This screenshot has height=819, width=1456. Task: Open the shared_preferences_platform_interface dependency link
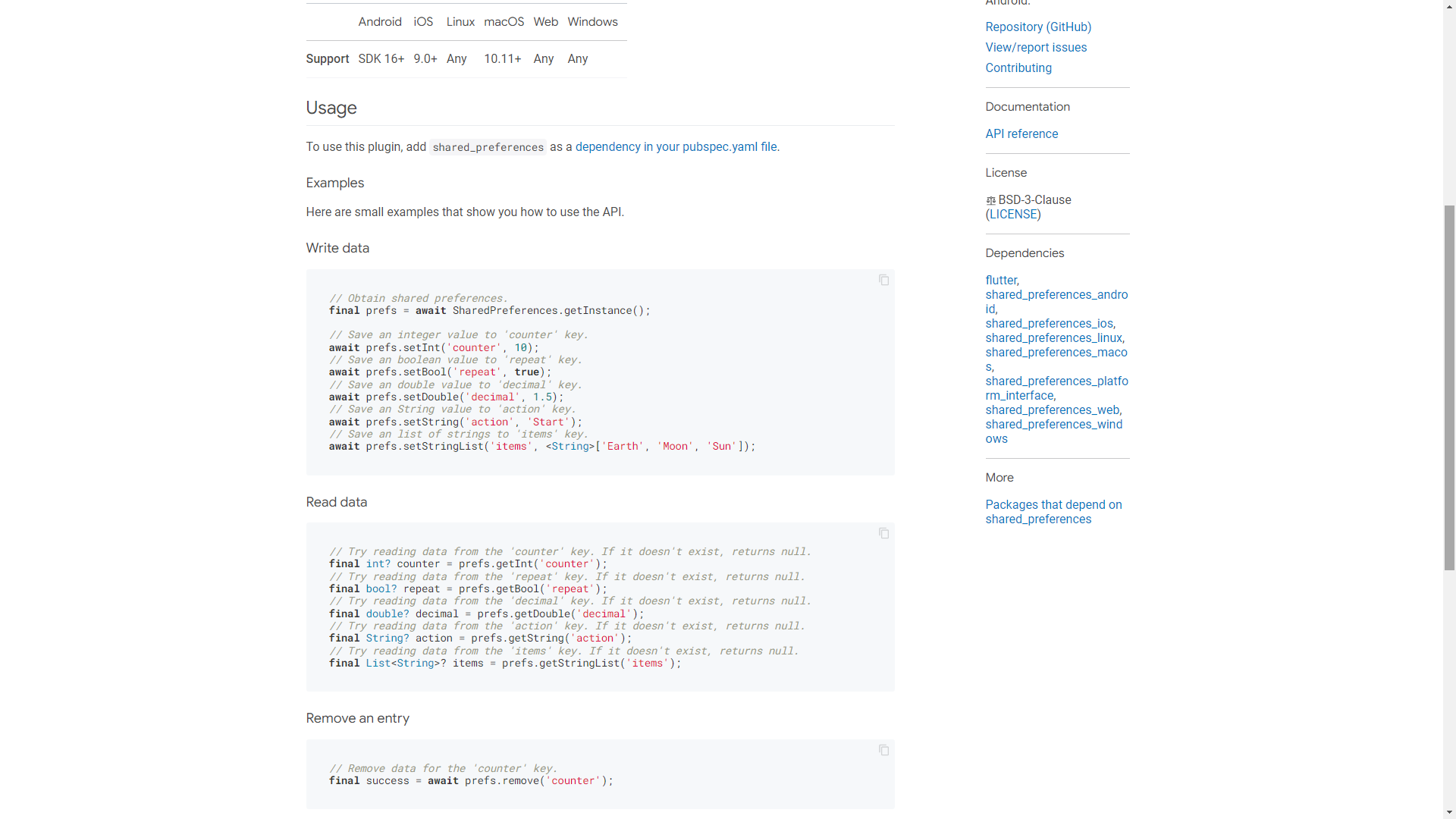[1056, 381]
